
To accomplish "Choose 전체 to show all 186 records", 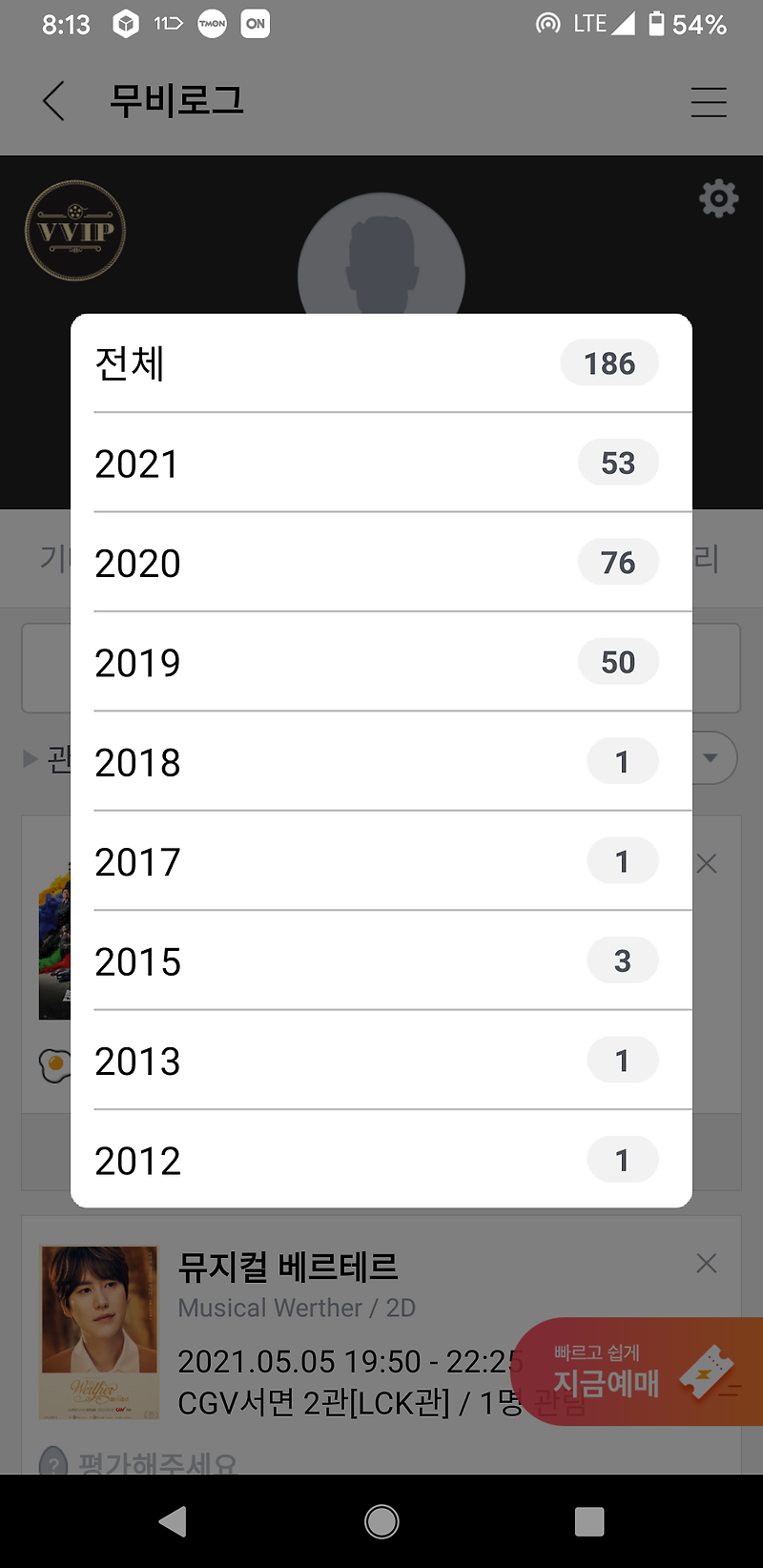I will tap(381, 363).
